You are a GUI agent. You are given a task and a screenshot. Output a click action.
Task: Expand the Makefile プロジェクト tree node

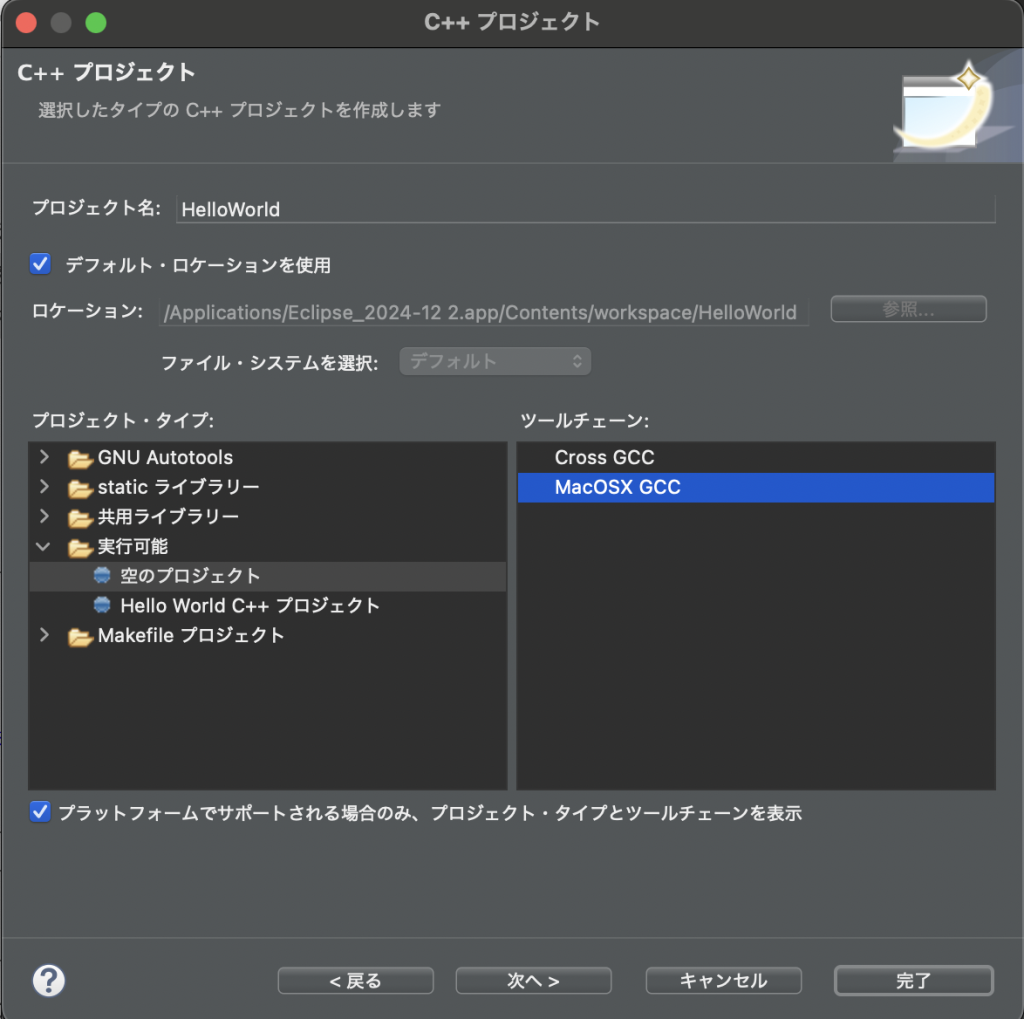tap(43, 636)
